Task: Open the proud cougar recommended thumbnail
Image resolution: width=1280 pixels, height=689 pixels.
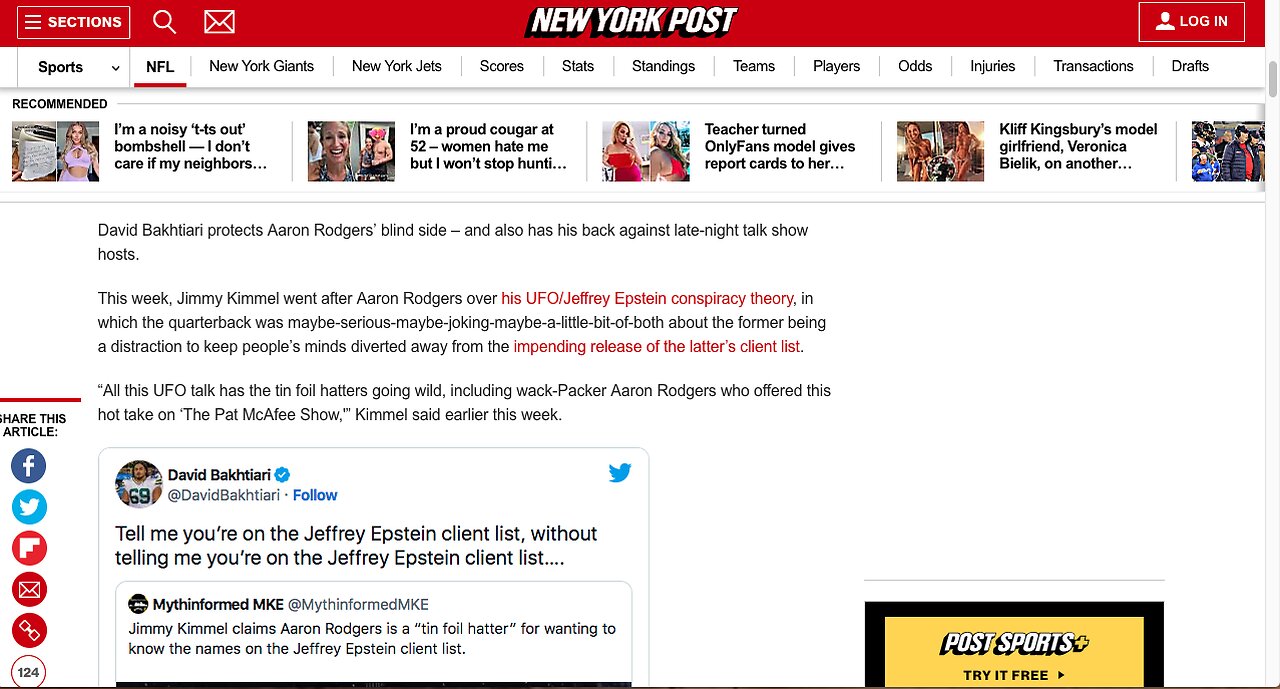Action: pyautogui.click(x=351, y=151)
